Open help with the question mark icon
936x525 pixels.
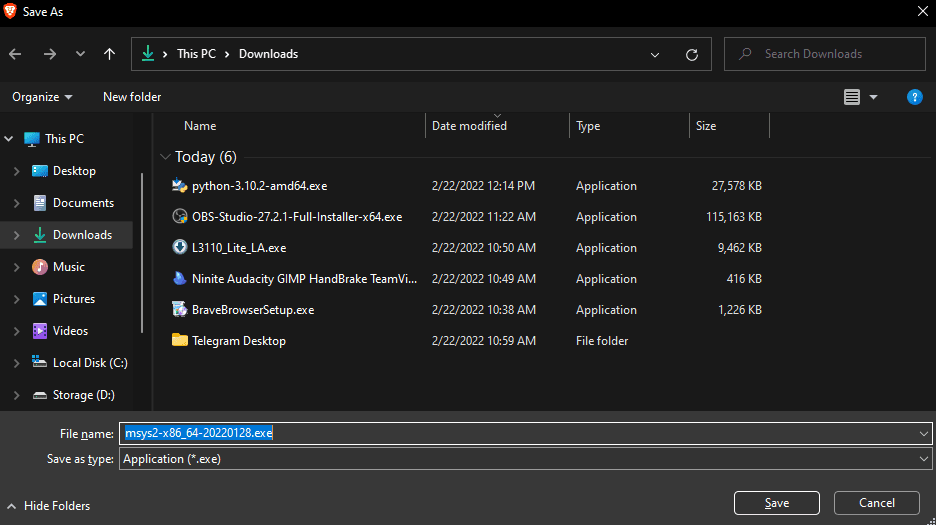[x=915, y=97]
